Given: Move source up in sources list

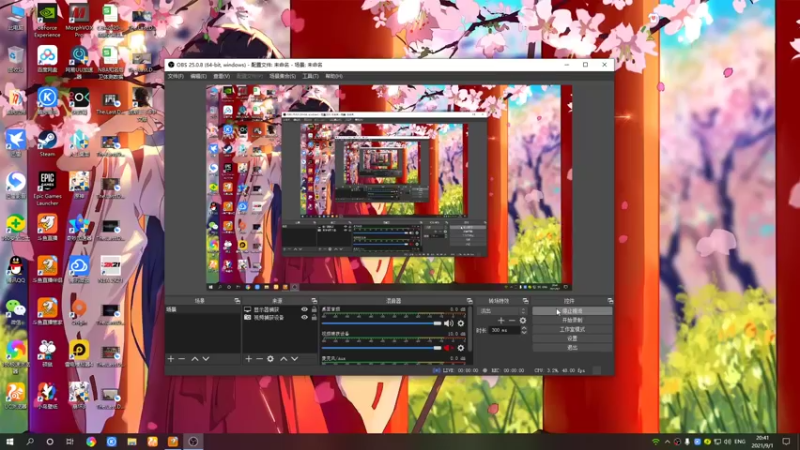Looking at the screenshot, I should click(x=284, y=359).
